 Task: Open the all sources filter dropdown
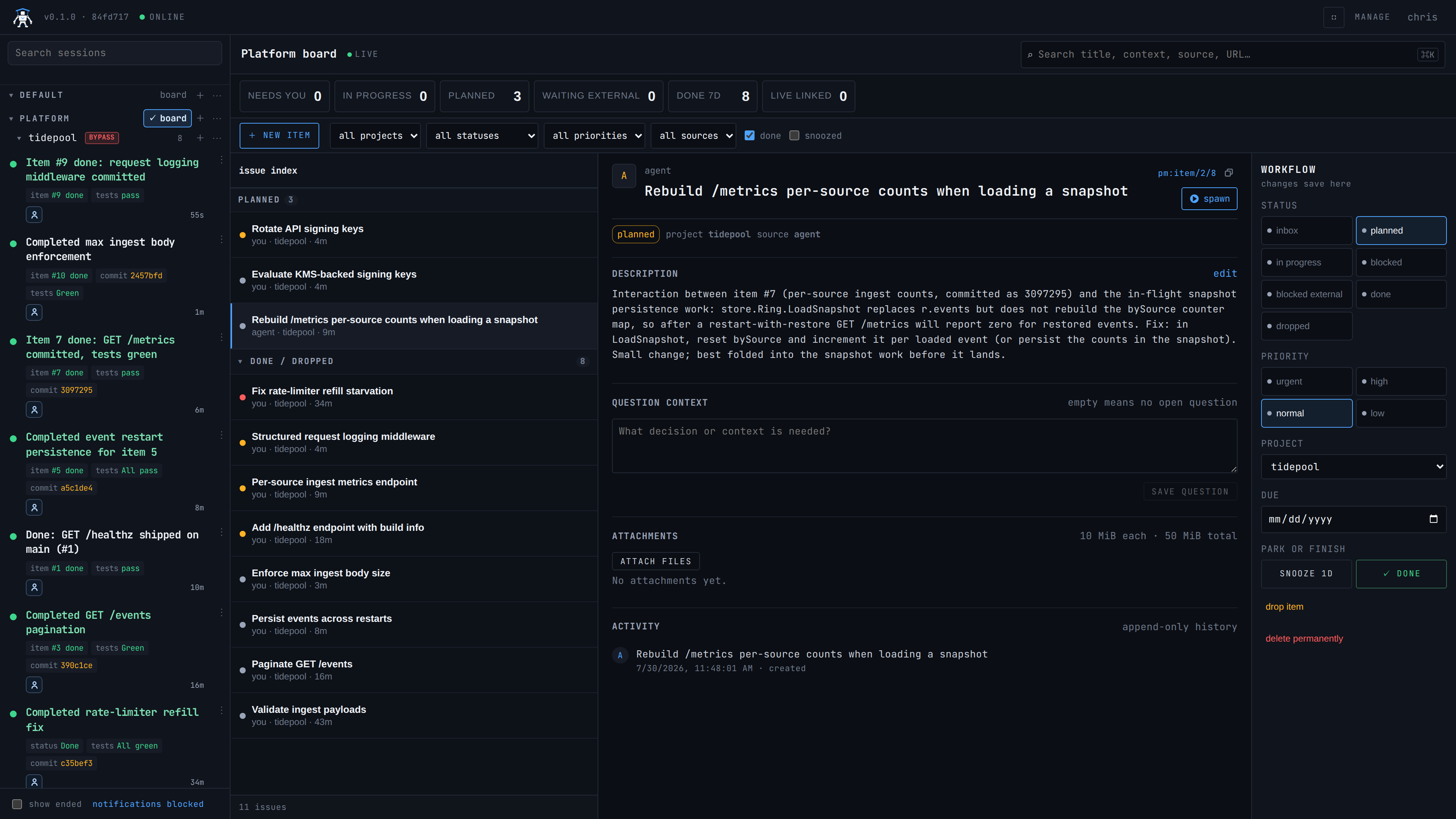[x=693, y=136]
